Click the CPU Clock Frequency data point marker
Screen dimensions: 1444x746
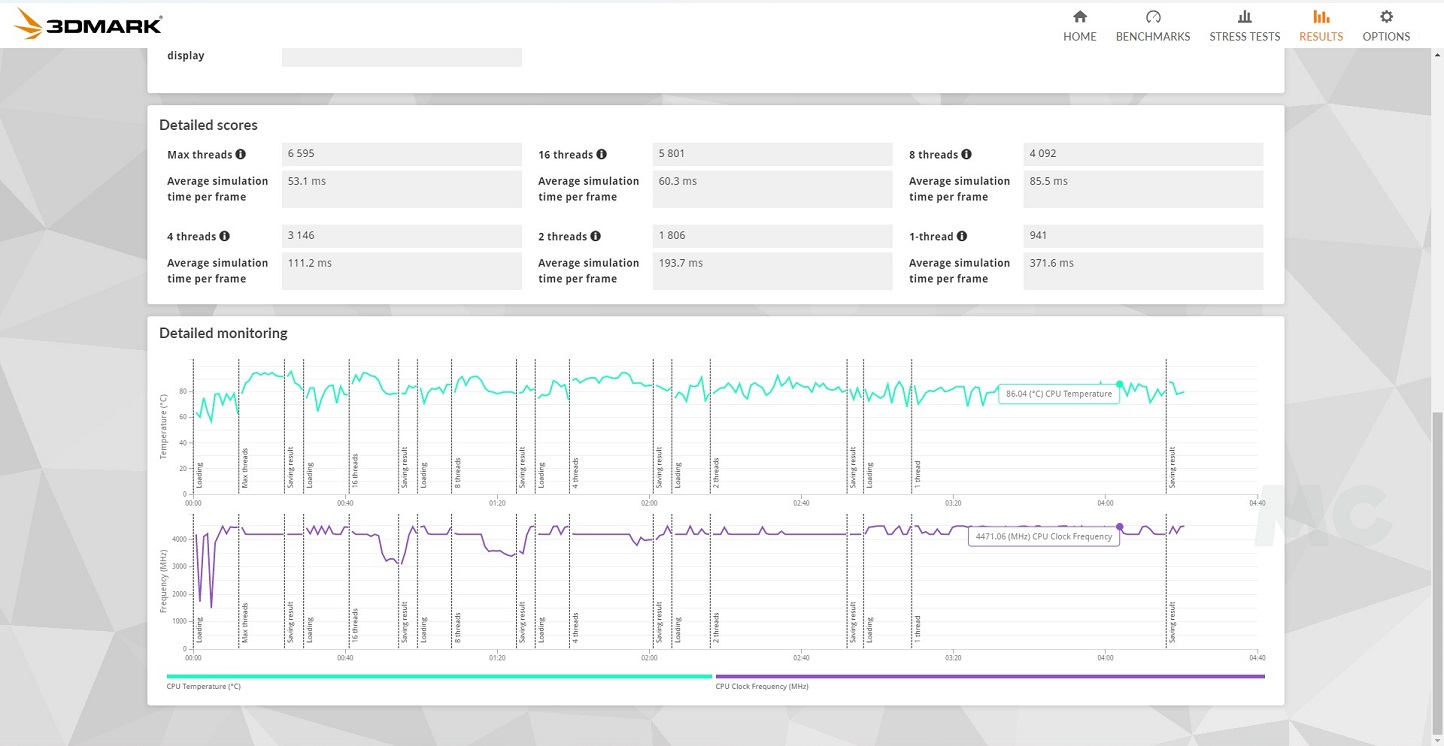(x=1119, y=527)
